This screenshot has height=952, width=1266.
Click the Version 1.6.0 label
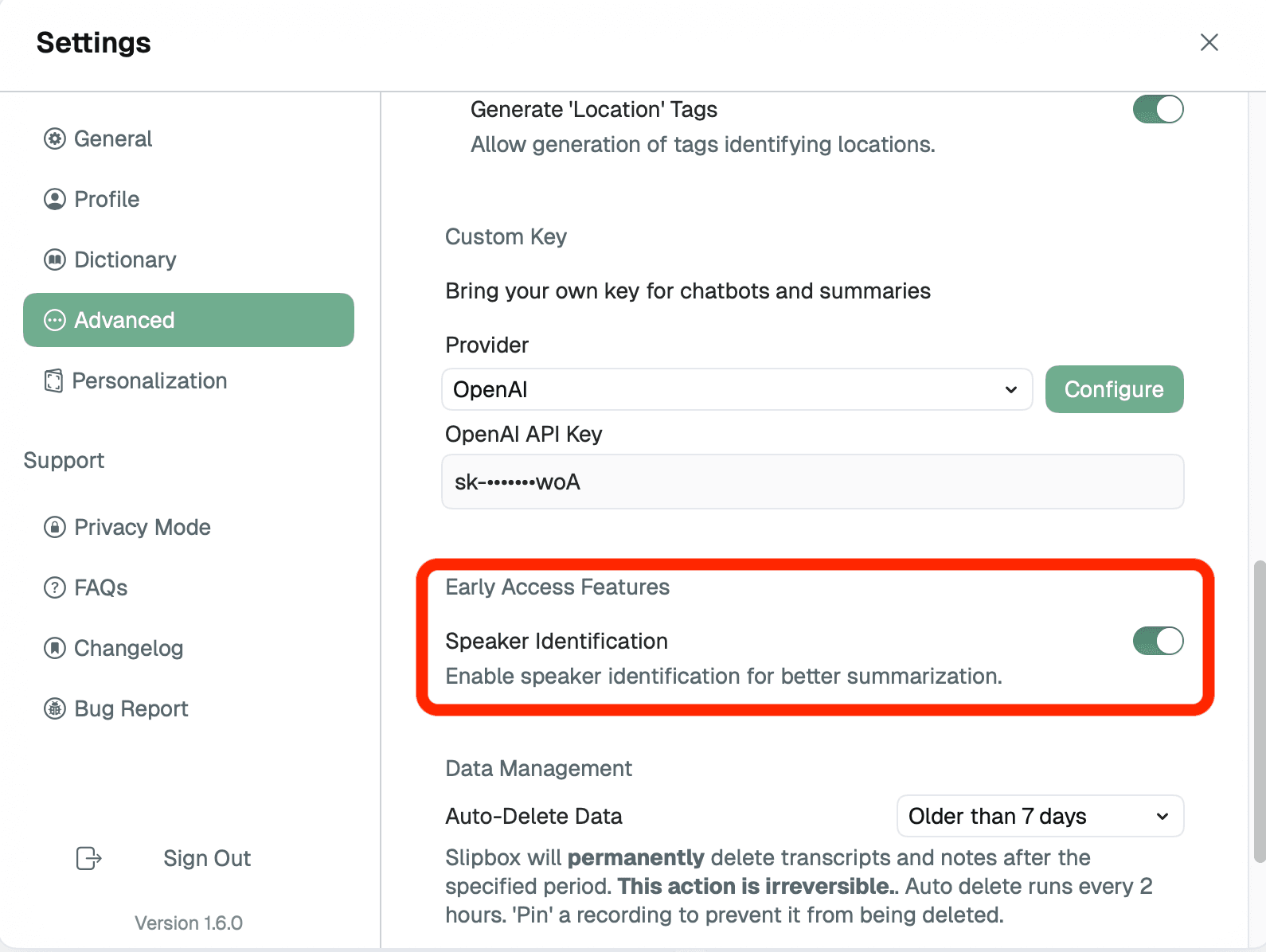click(189, 923)
